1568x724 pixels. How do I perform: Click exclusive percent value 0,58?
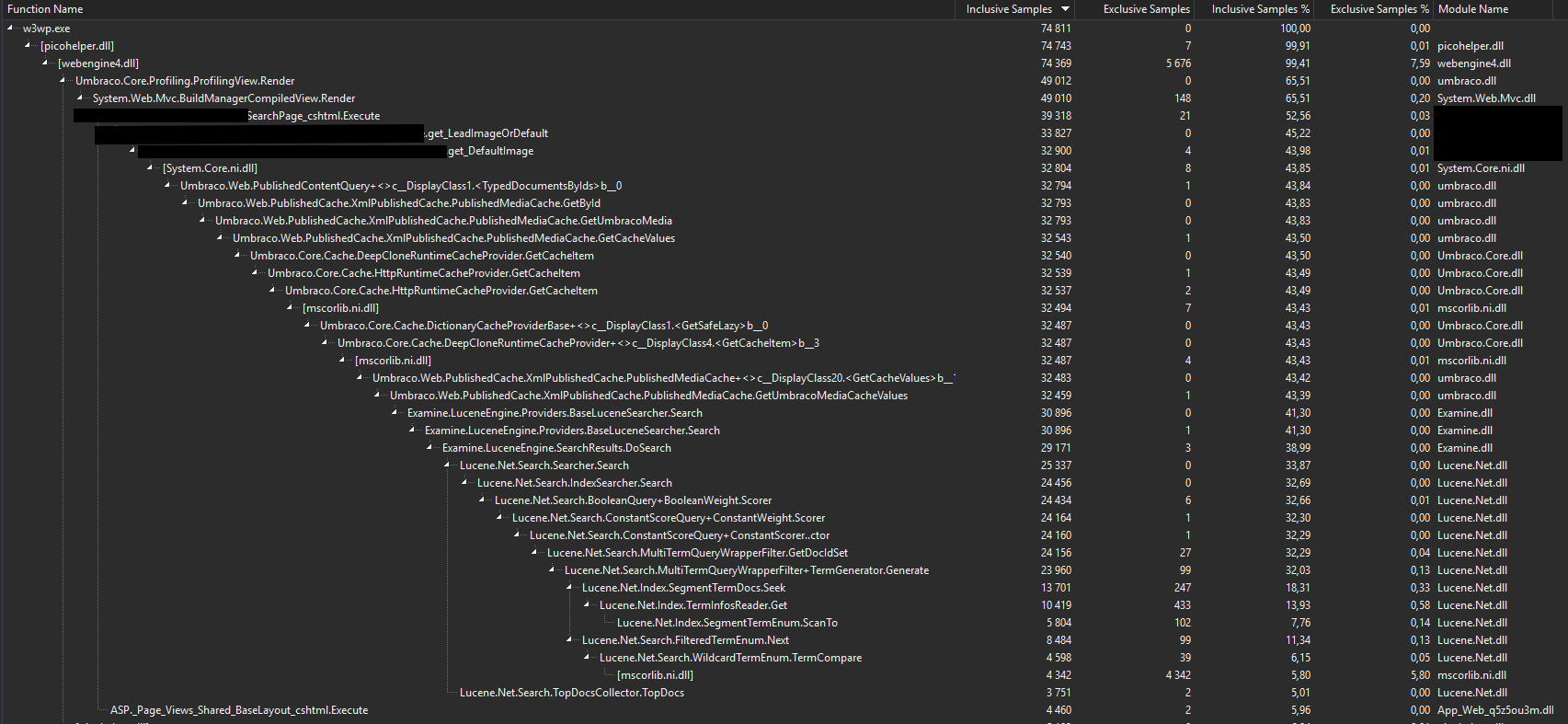coord(1420,605)
